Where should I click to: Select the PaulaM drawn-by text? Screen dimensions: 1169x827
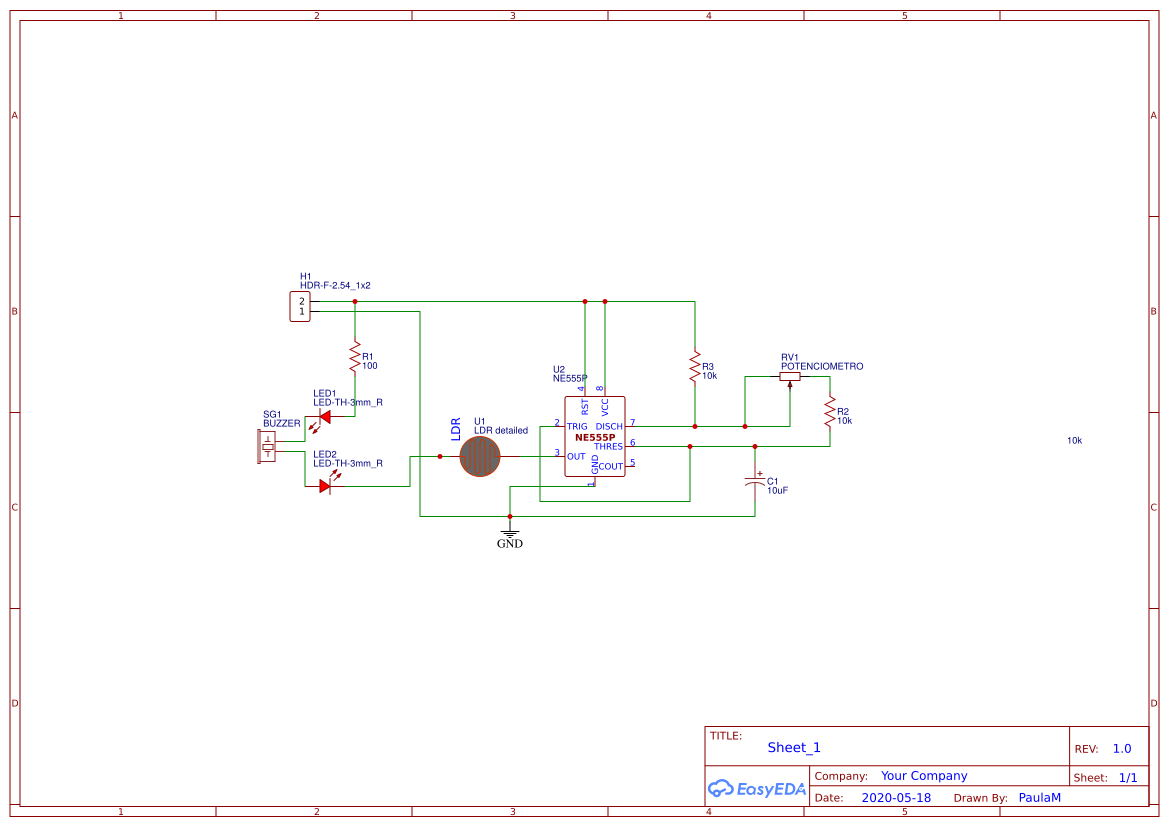point(1039,797)
